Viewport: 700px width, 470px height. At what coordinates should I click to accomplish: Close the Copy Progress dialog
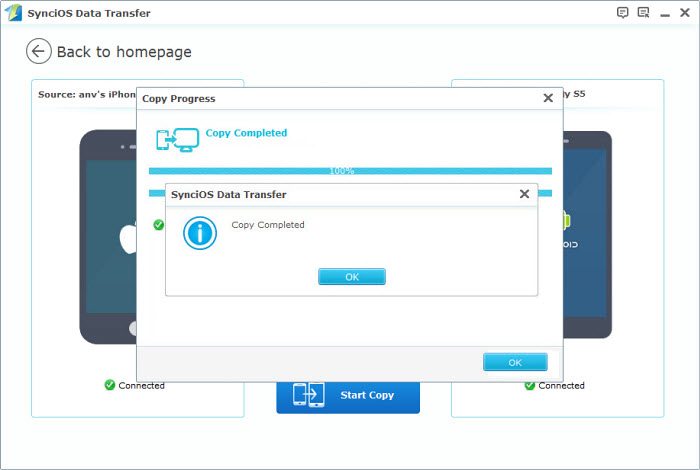click(x=548, y=98)
